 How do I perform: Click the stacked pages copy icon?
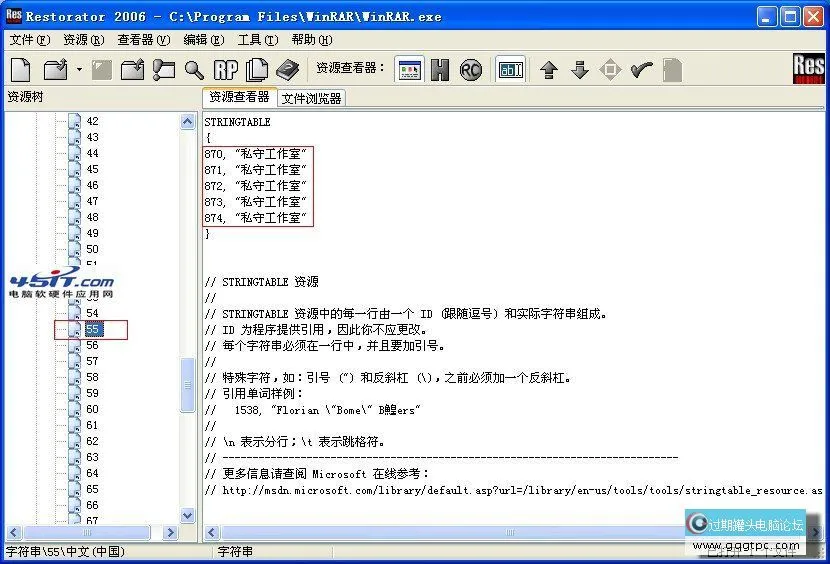pyautogui.click(x=257, y=69)
